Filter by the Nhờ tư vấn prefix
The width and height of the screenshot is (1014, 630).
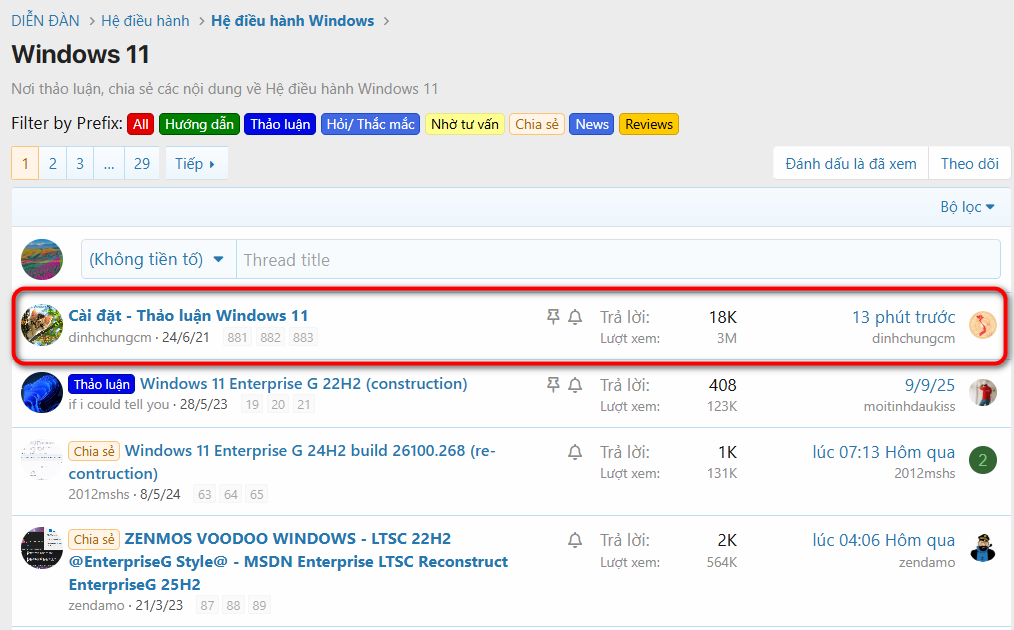tap(465, 124)
